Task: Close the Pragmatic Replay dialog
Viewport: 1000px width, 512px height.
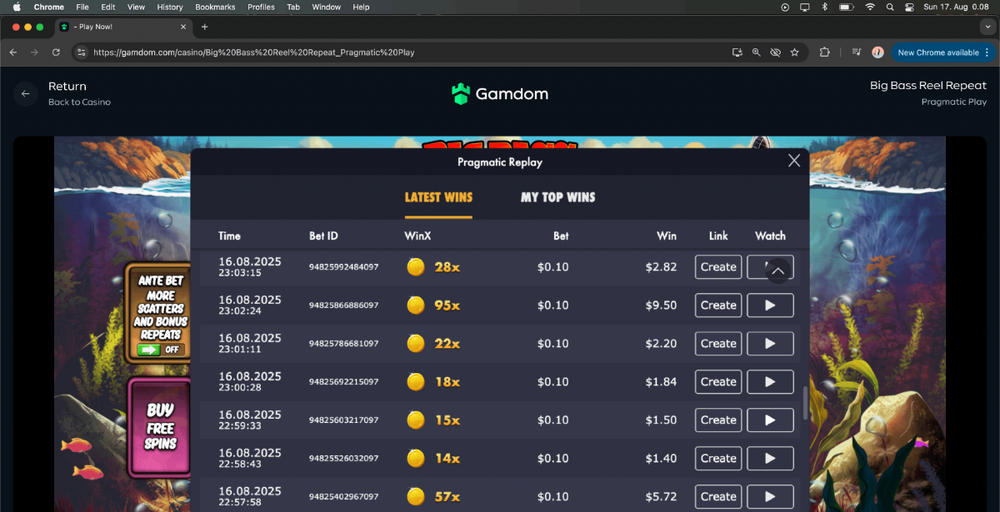Action: [x=794, y=161]
